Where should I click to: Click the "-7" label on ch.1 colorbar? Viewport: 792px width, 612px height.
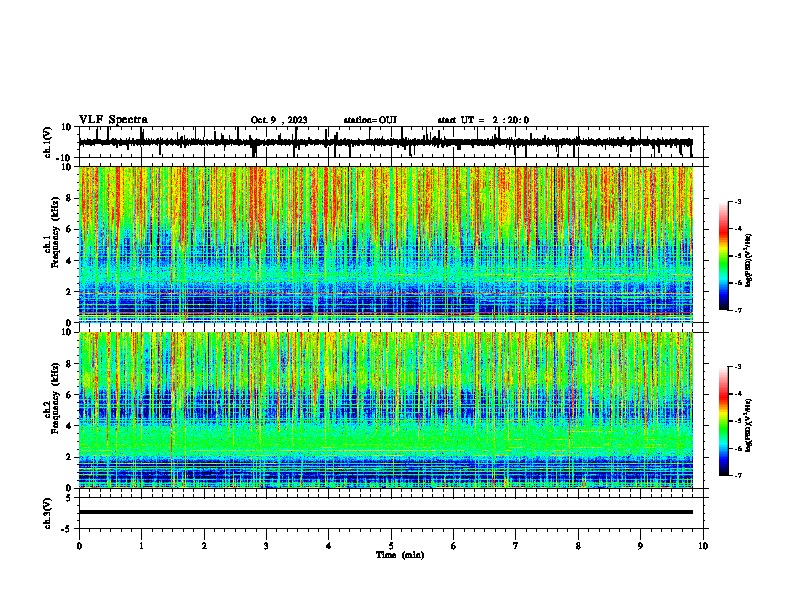coord(738,310)
